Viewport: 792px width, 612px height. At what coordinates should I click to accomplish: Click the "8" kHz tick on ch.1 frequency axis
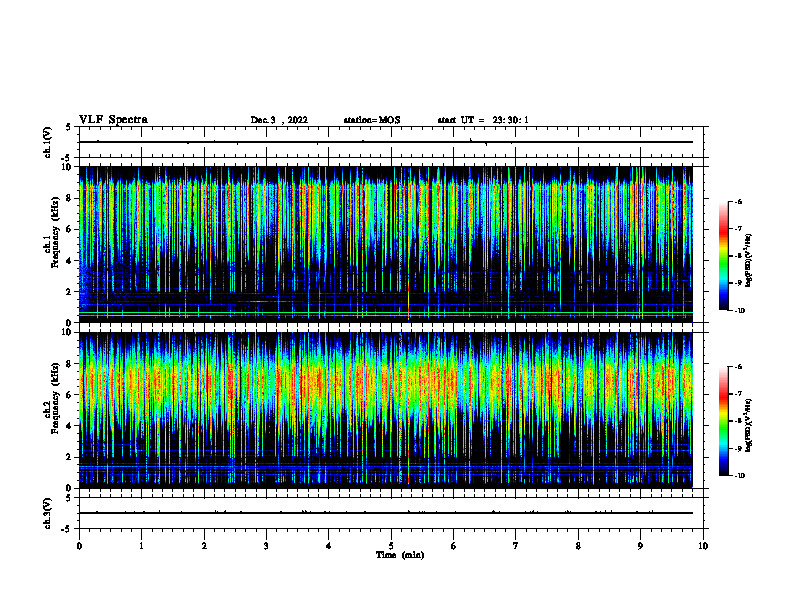pos(69,198)
